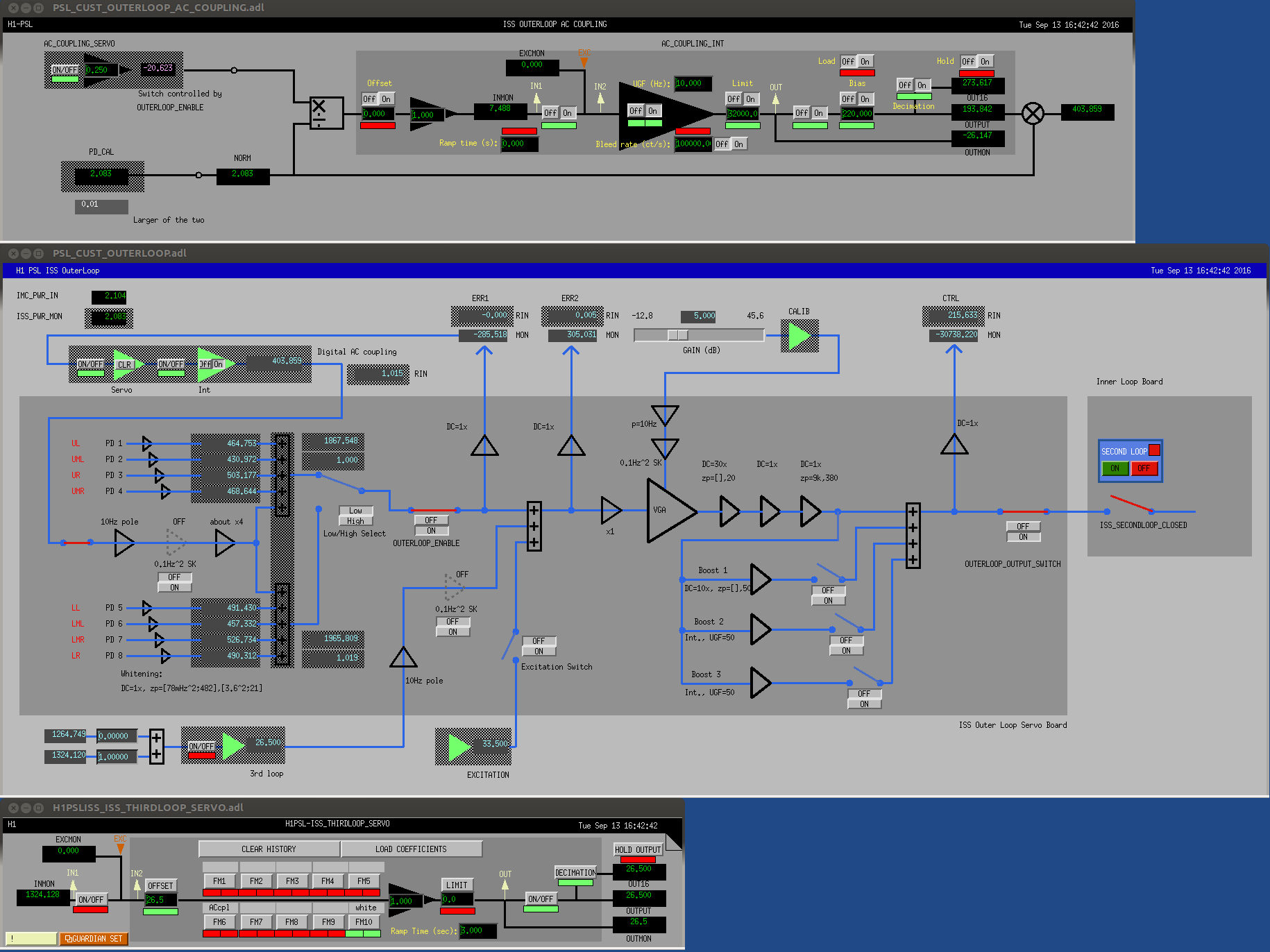
Task: Click the divide box symbol in AC coupling window
Action: click(x=326, y=112)
